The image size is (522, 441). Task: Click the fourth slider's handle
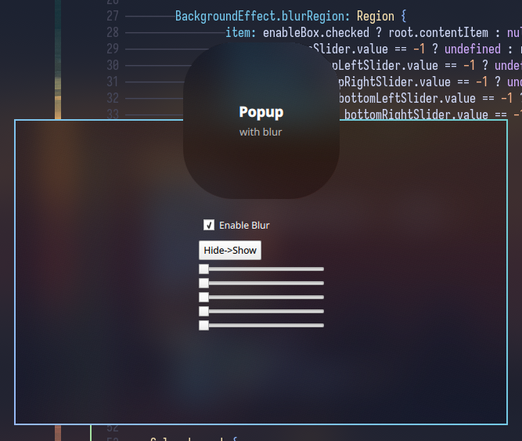click(204, 311)
